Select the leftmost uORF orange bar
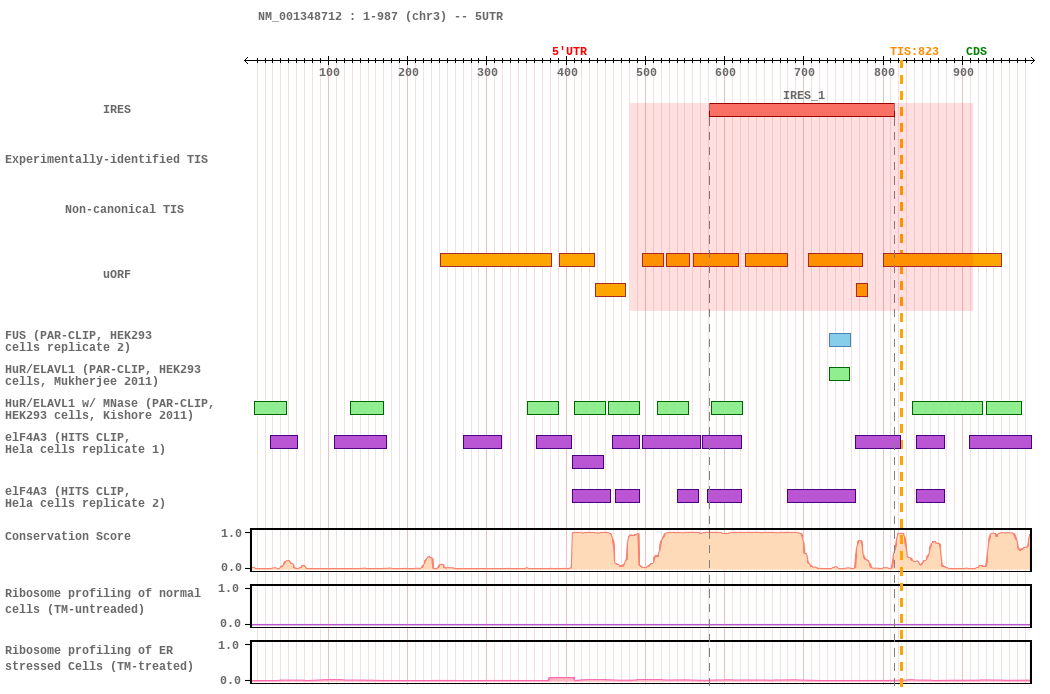 (x=495, y=260)
